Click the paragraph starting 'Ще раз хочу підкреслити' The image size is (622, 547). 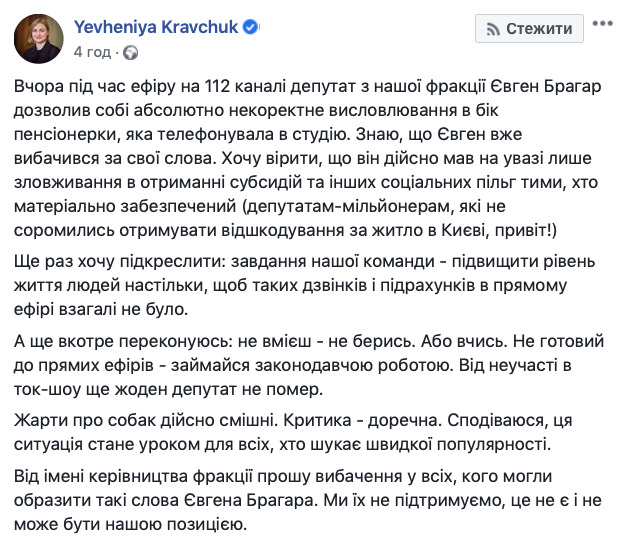pyautogui.click(x=305, y=285)
